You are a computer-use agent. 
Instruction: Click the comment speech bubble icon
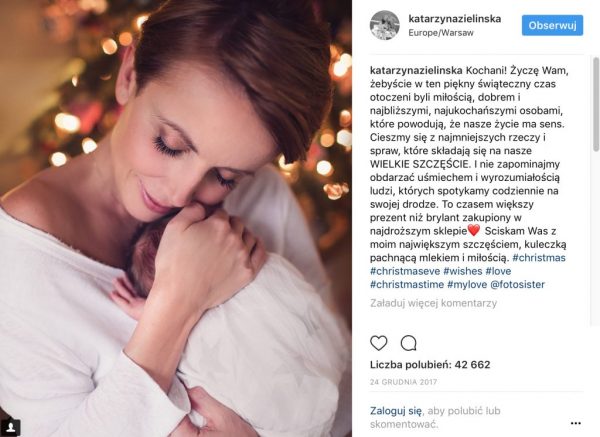(408, 343)
